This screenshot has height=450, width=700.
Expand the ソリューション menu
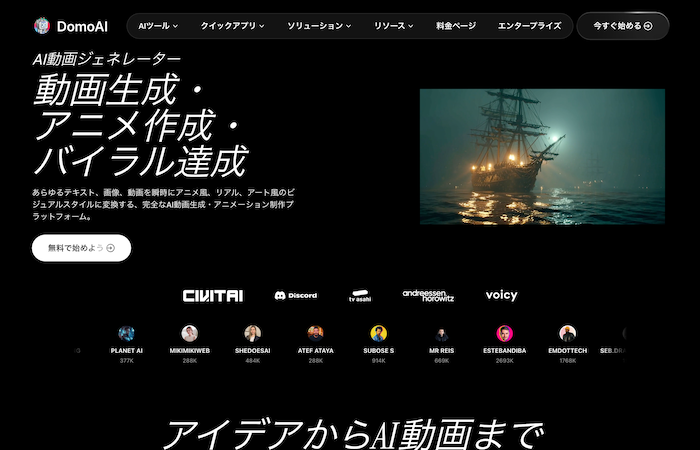coord(318,26)
